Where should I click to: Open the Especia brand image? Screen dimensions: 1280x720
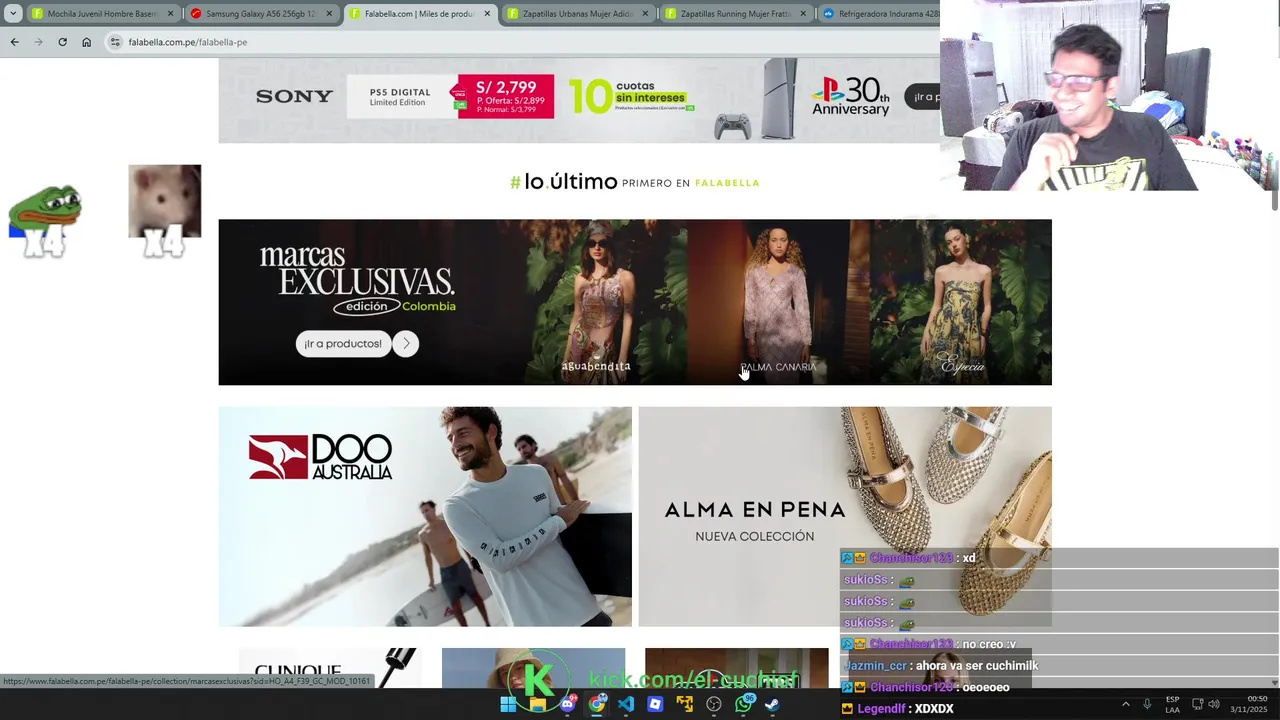(962, 302)
